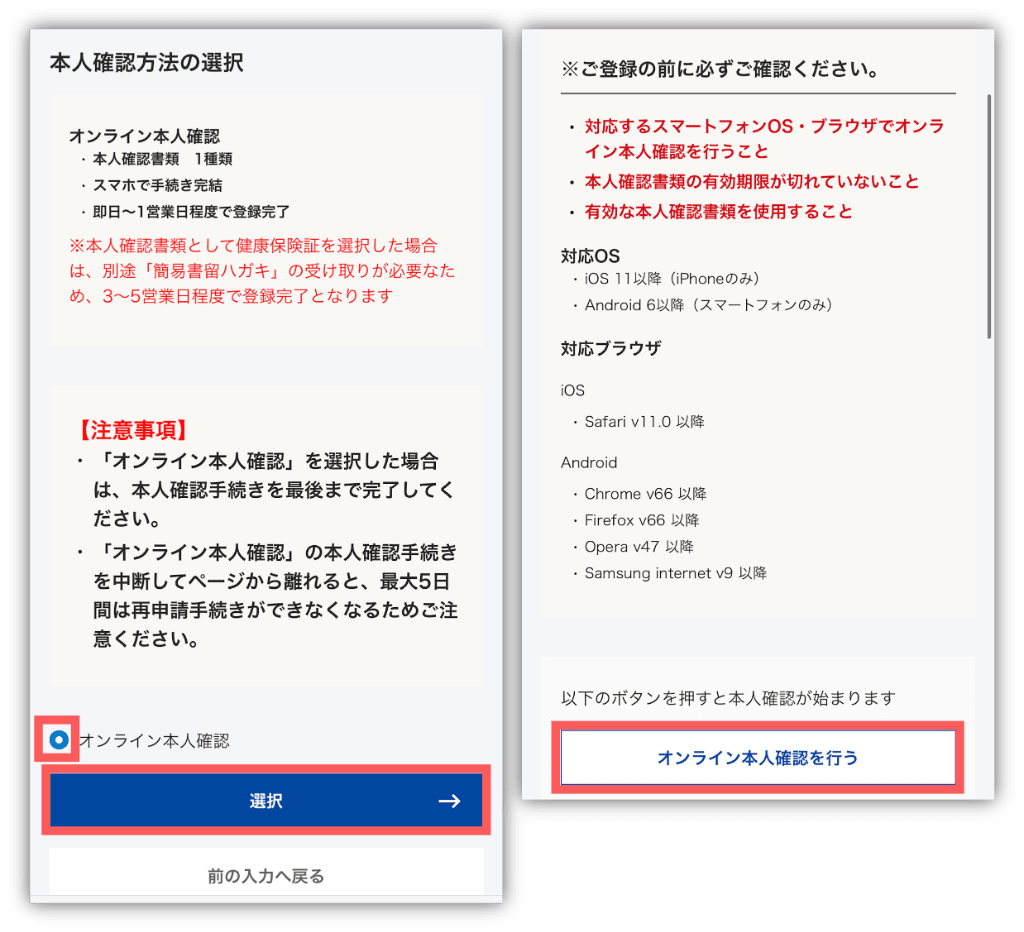Screen dimensions: 1024x932
Task: Click the Safari v11.0 以降 entry
Action: (x=644, y=422)
